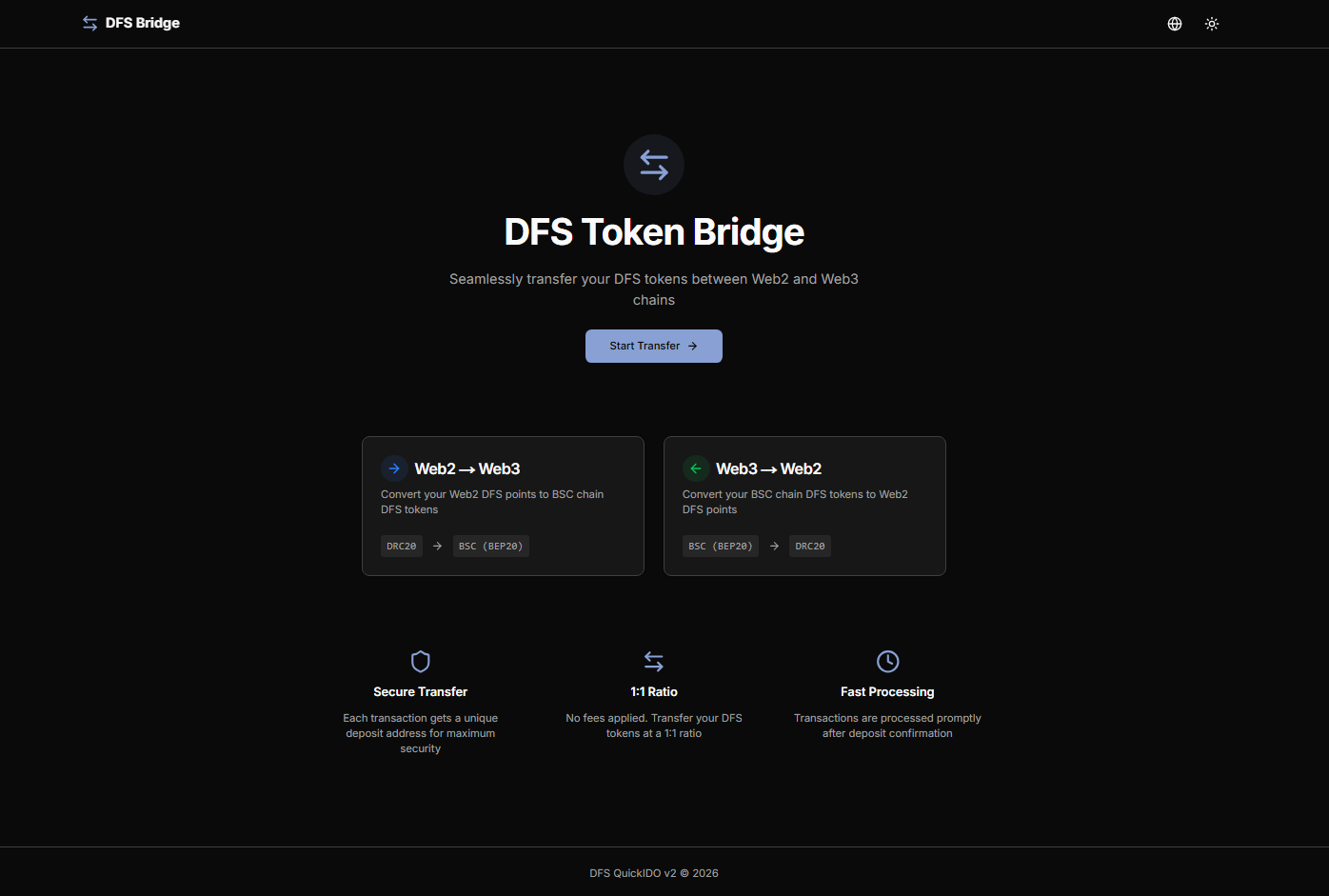Click the No fees applied description text
Image resolution: width=1329 pixels, height=896 pixels.
click(654, 726)
